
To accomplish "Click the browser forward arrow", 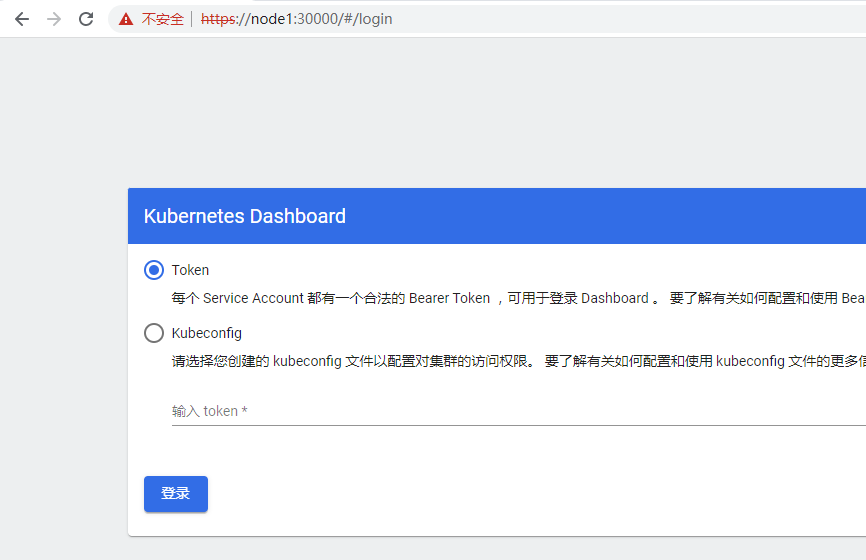I will click(x=54, y=19).
